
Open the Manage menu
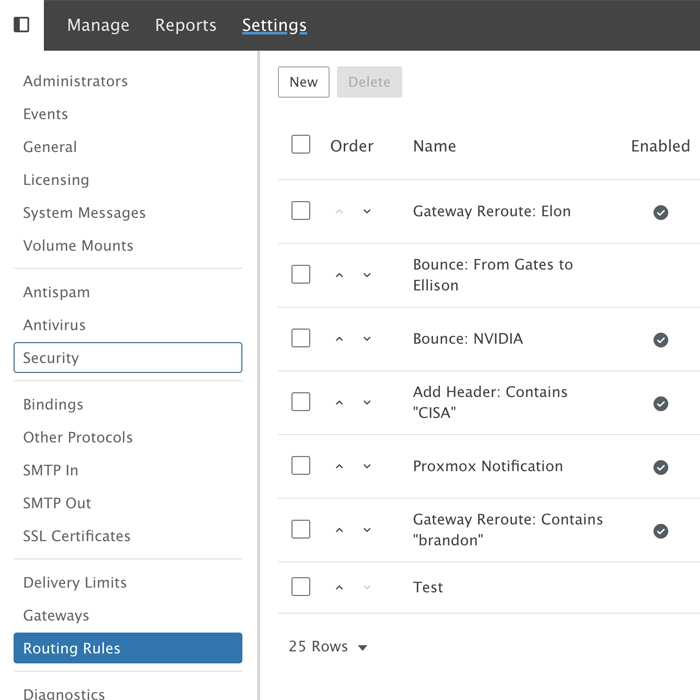click(98, 25)
